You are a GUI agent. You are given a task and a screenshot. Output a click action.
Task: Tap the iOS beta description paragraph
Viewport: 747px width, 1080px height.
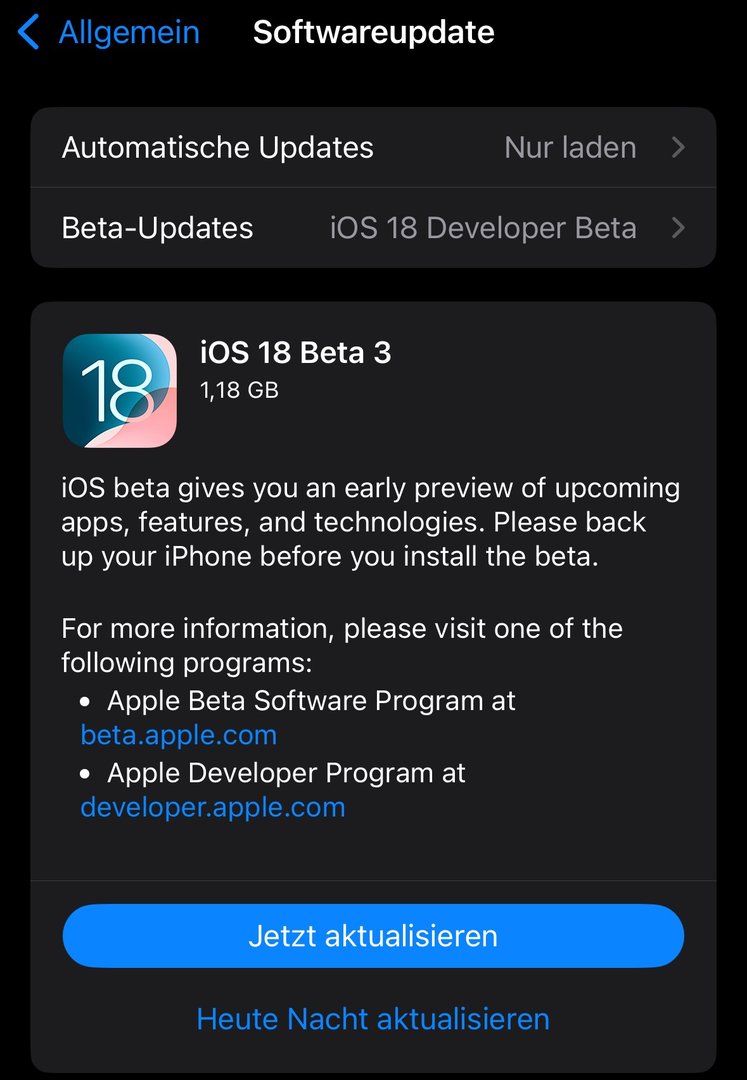click(x=370, y=522)
